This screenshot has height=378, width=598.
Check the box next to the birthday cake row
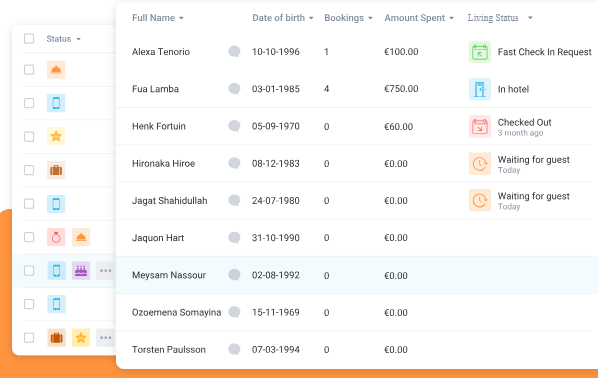tap(29, 271)
